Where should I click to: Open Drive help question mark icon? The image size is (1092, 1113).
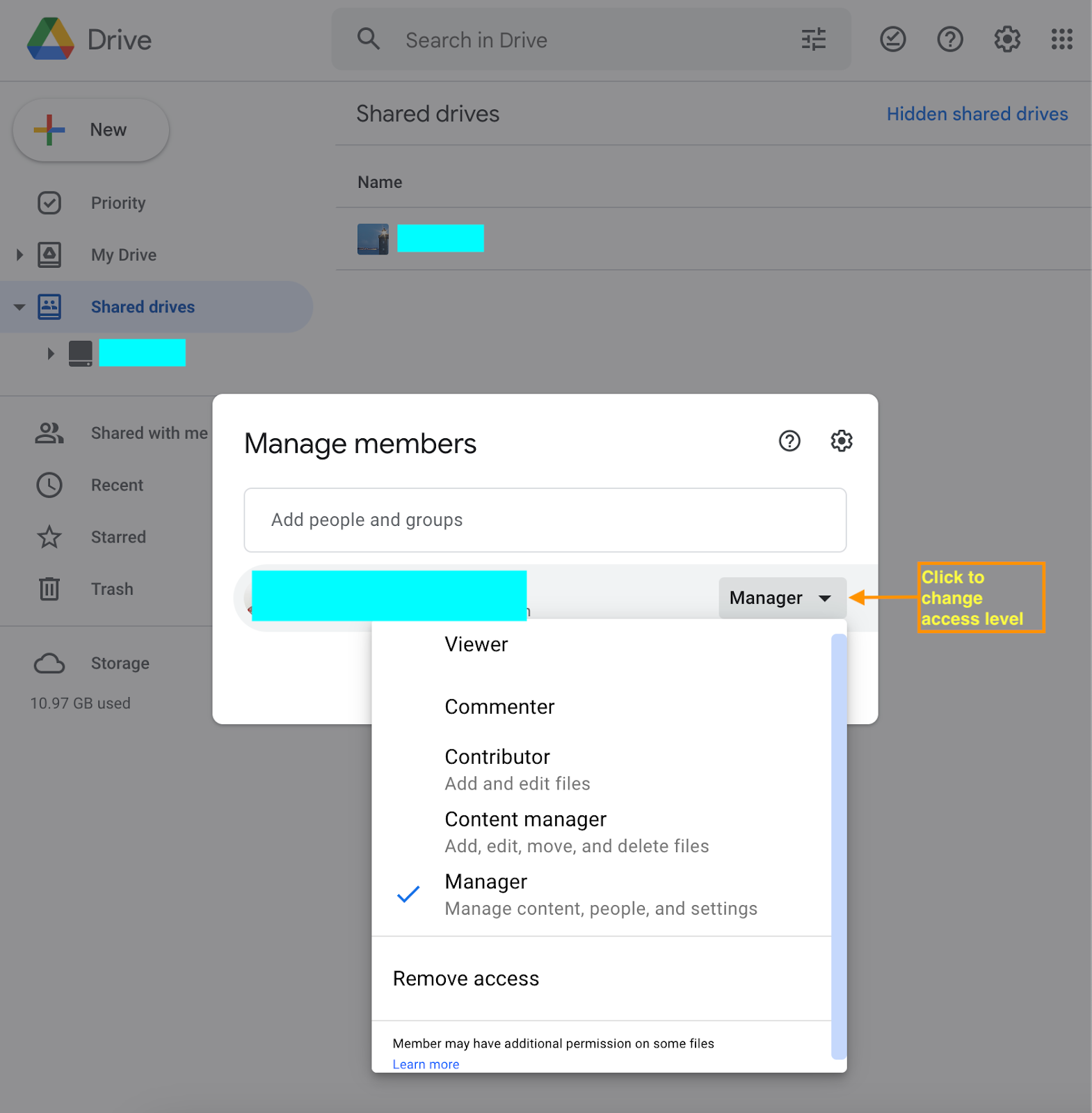coord(950,40)
